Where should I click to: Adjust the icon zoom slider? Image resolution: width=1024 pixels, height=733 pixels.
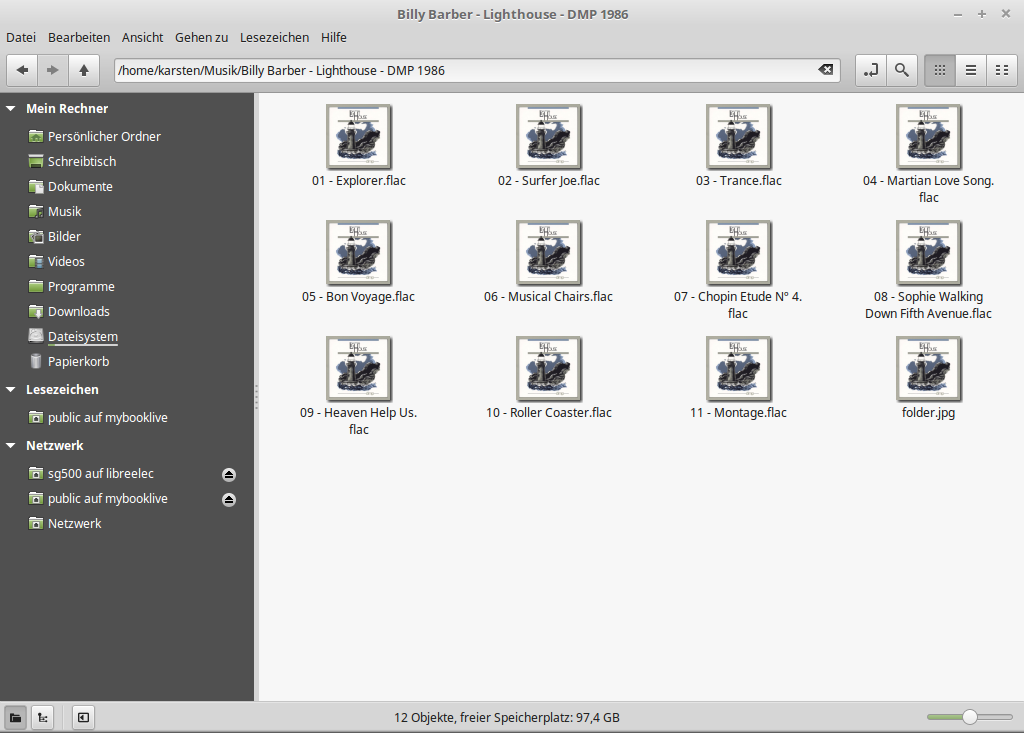969,717
